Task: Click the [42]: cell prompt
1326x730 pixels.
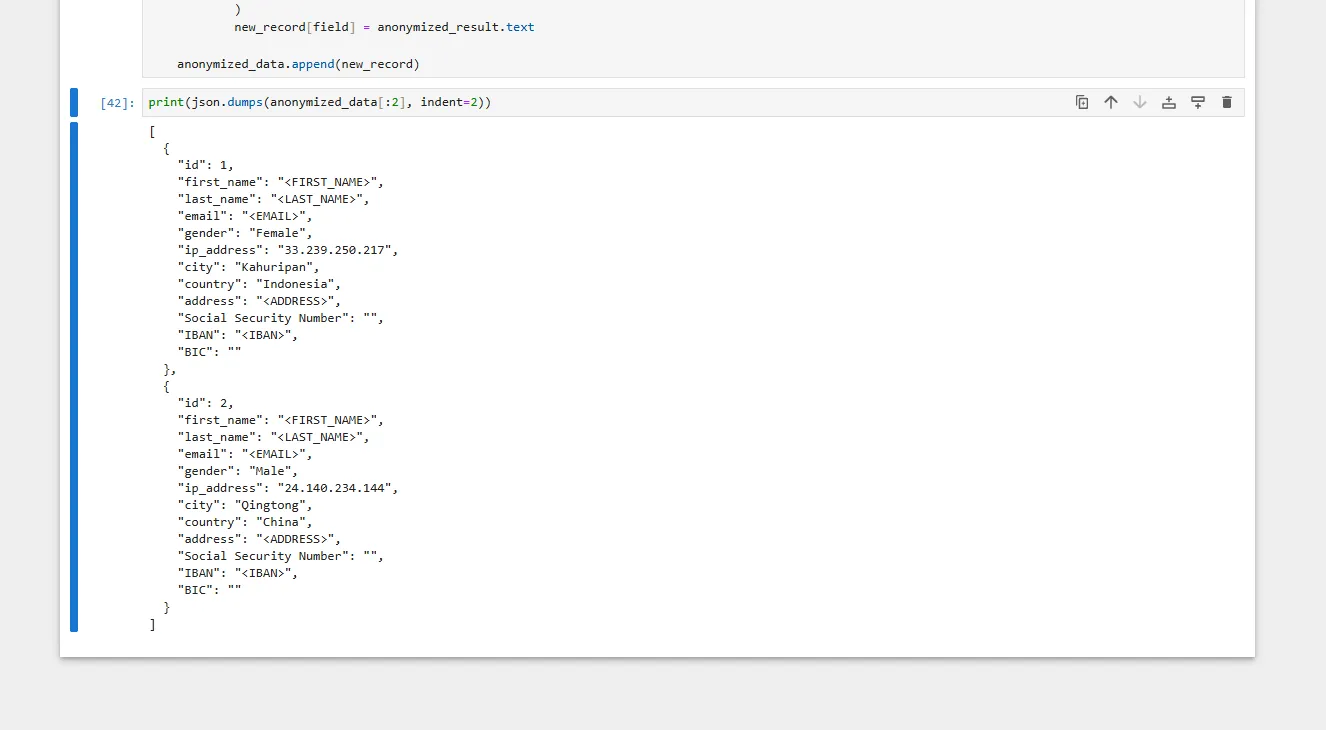Action: tap(117, 103)
